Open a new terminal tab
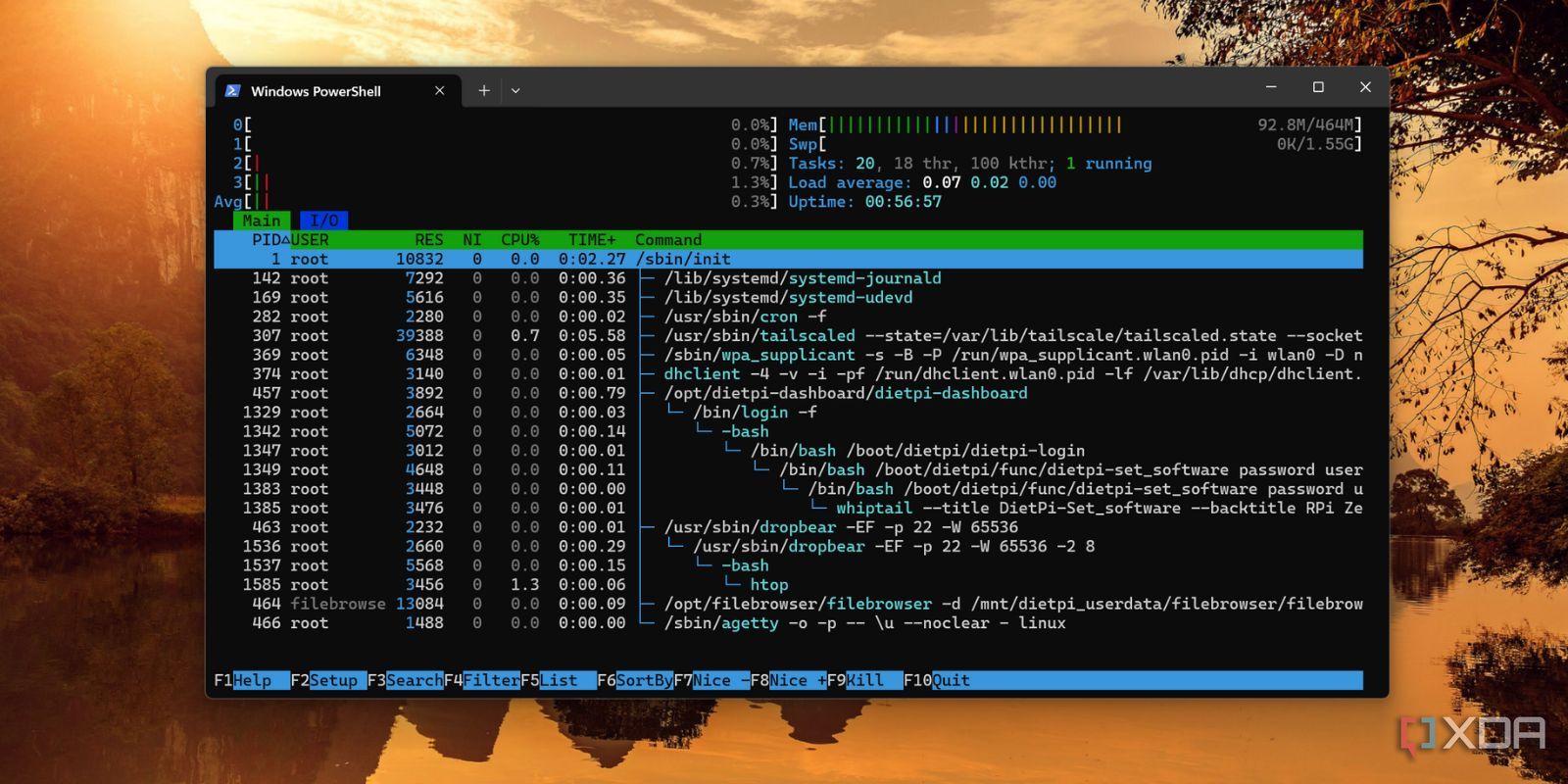 click(484, 90)
